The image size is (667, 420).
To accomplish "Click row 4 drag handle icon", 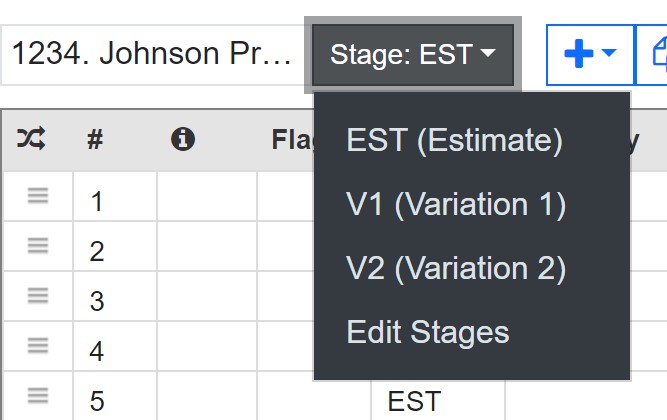I will pos(38,346).
